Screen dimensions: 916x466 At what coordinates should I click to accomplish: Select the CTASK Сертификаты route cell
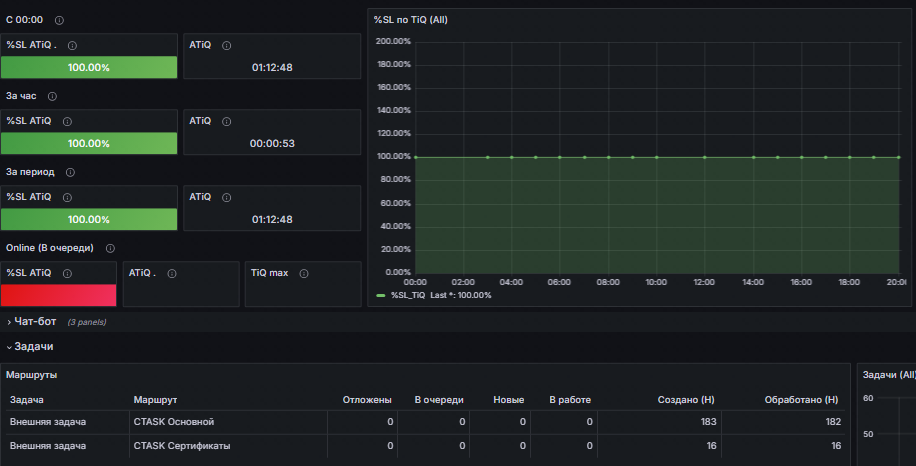click(x=228, y=446)
